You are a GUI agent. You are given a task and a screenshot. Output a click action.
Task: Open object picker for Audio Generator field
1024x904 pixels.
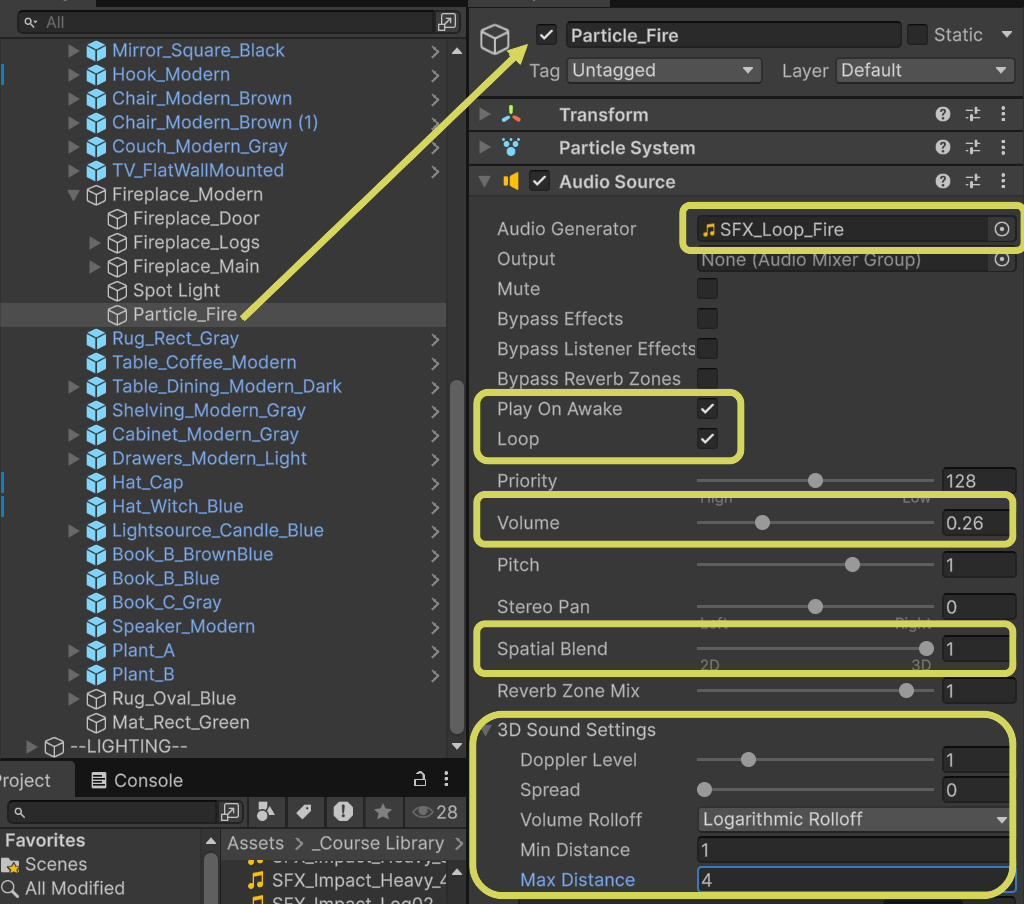[1001, 229]
